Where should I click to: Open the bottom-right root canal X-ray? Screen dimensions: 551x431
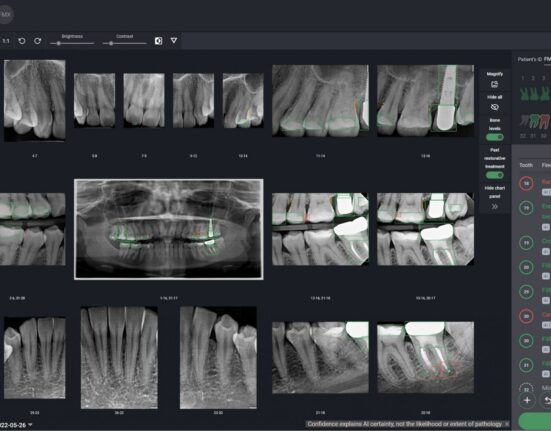tap(425, 357)
